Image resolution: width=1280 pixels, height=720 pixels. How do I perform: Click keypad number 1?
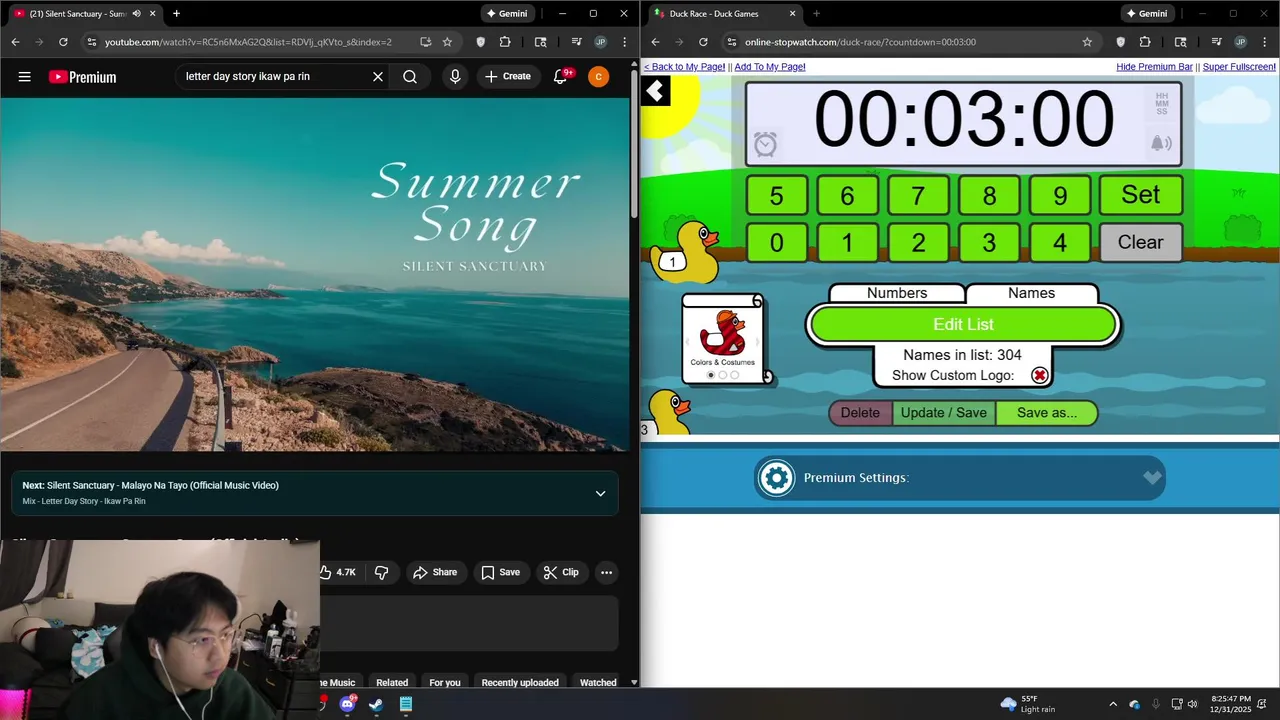(x=847, y=242)
